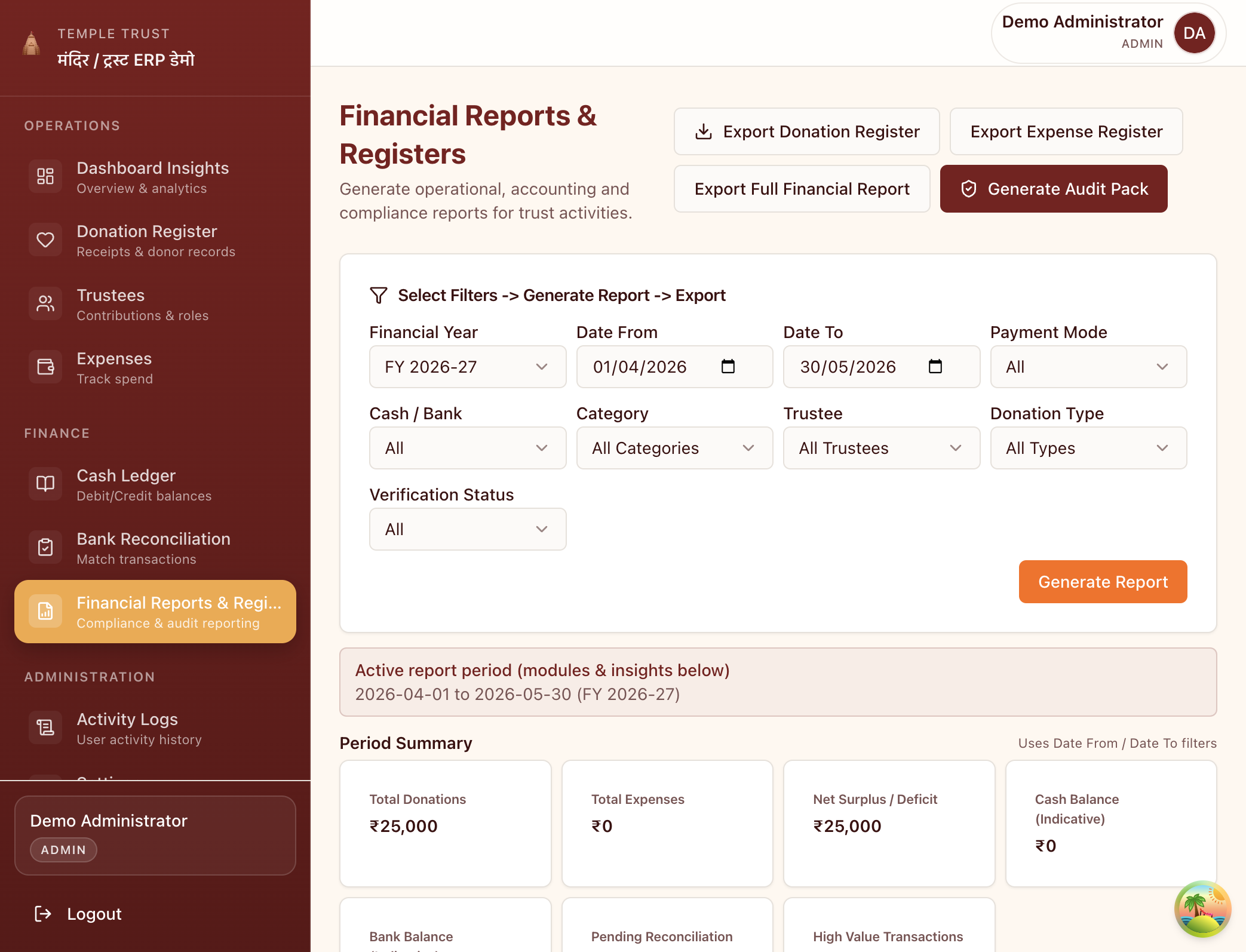Click the Total Donations ₹25,000 card
Viewport: 1246px width, 952px height.
click(445, 824)
